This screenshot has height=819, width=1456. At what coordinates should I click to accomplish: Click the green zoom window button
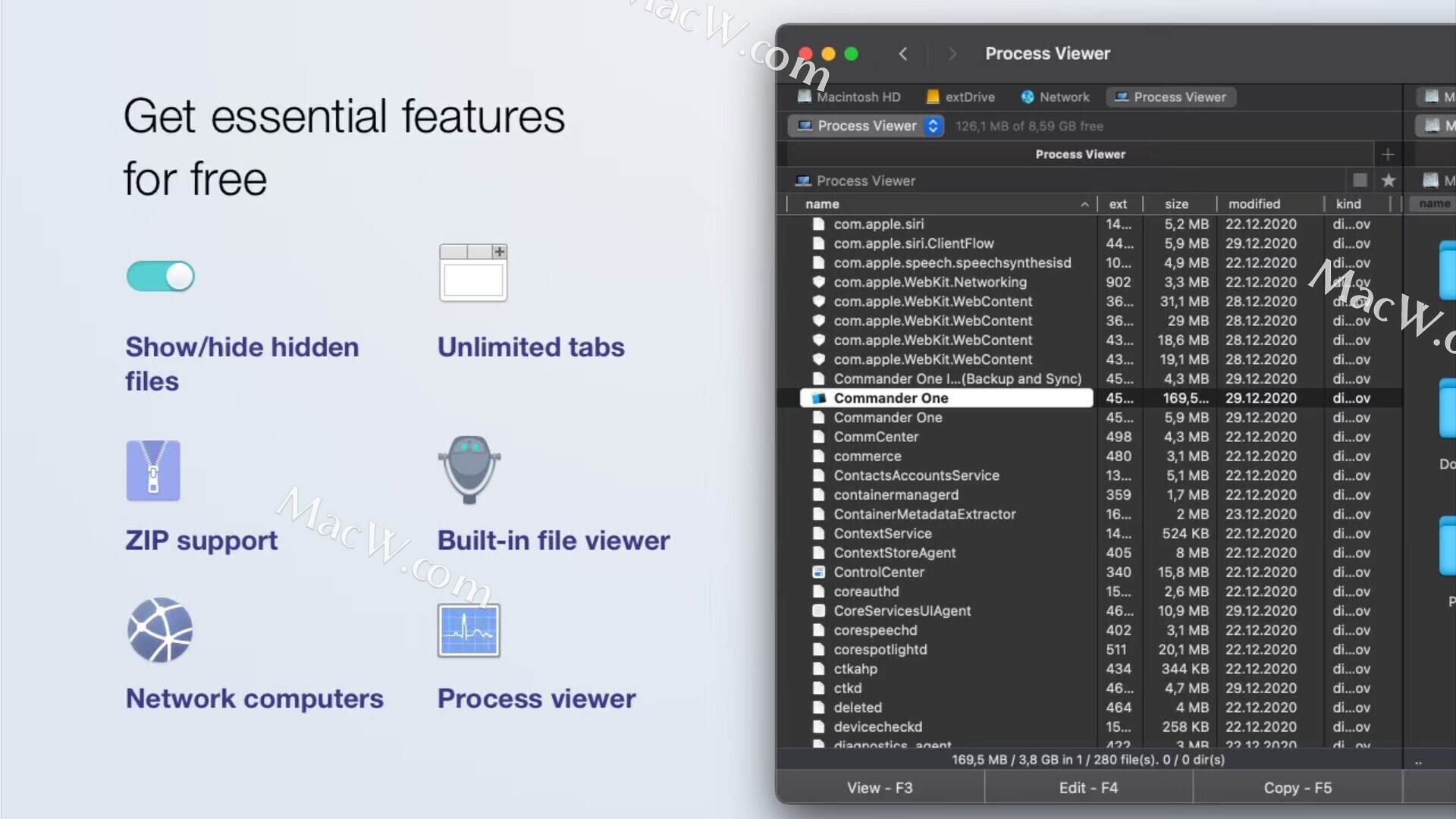[851, 54]
